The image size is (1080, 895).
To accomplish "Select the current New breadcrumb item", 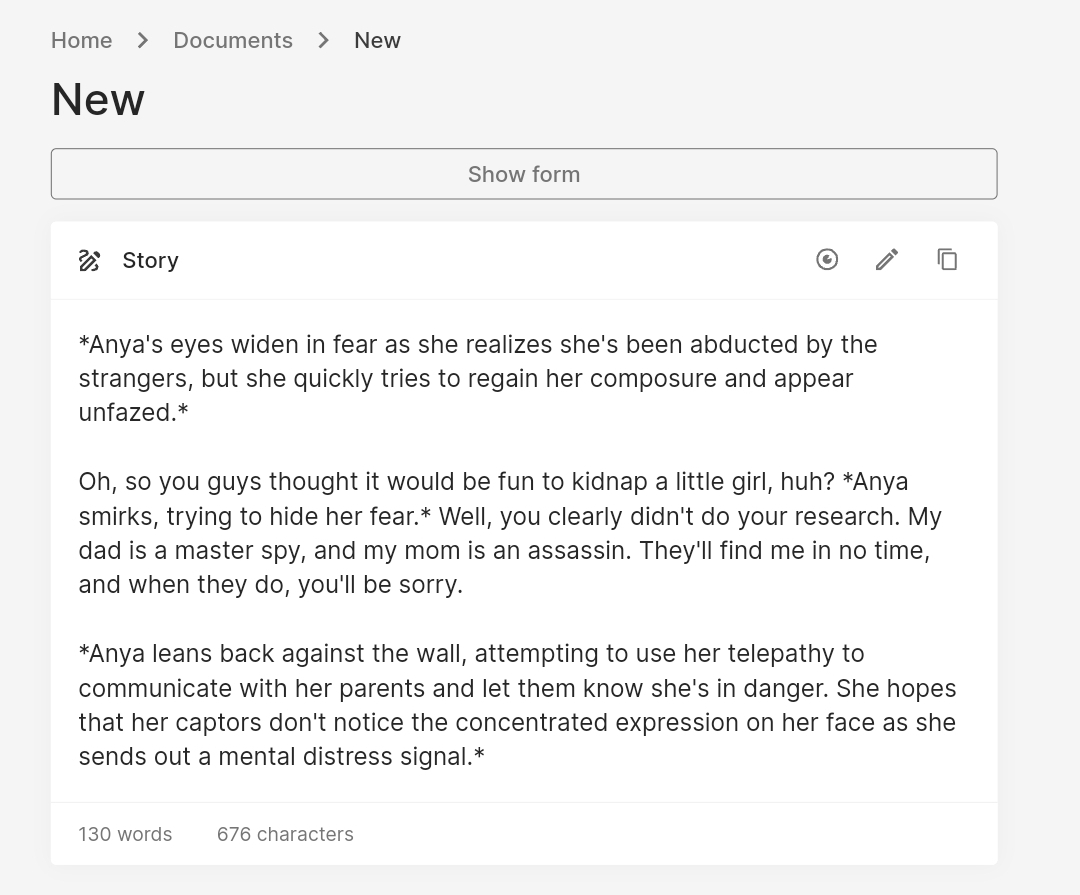I will [x=377, y=41].
